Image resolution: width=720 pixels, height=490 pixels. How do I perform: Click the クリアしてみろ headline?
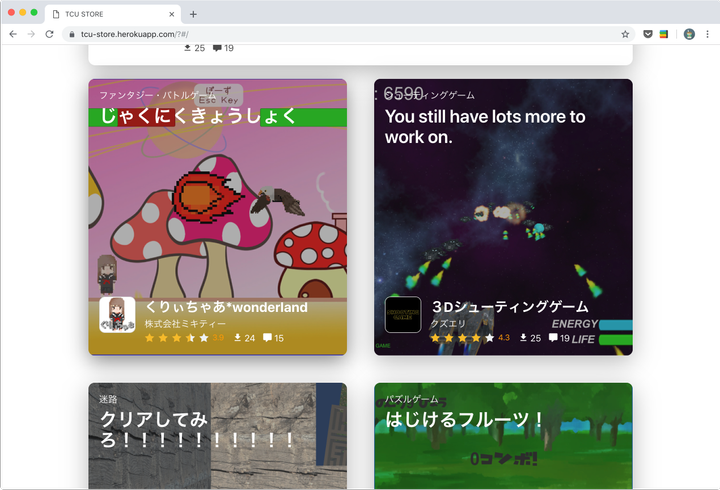[197, 429]
